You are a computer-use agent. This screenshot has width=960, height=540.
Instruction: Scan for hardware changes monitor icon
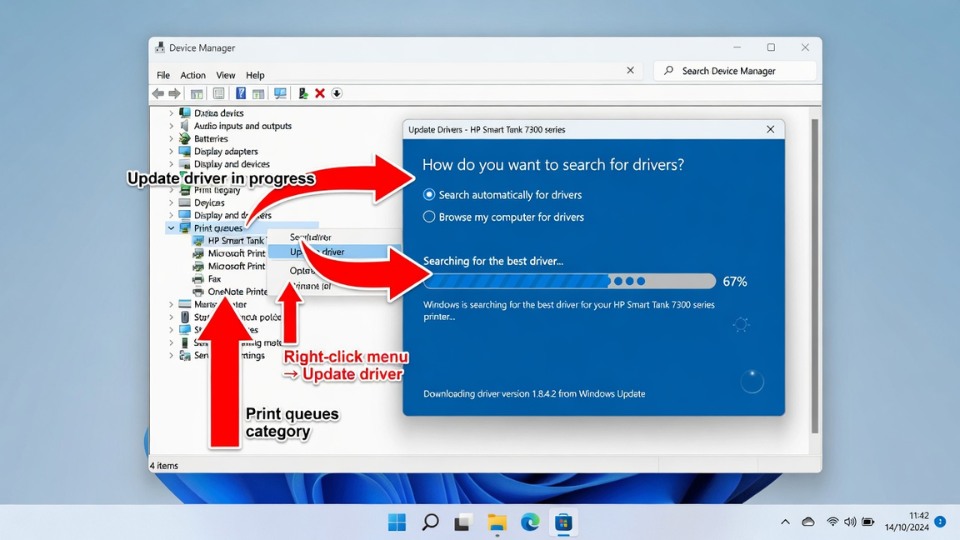click(x=280, y=93)
